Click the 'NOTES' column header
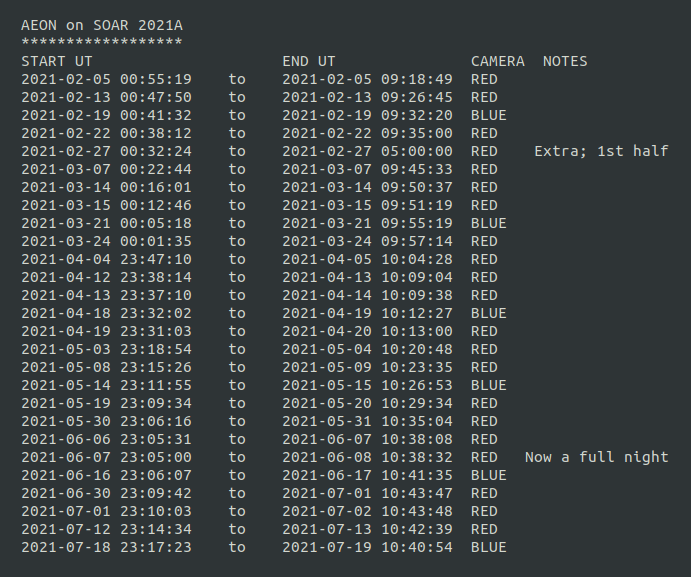691x577 pixels. 565,61
